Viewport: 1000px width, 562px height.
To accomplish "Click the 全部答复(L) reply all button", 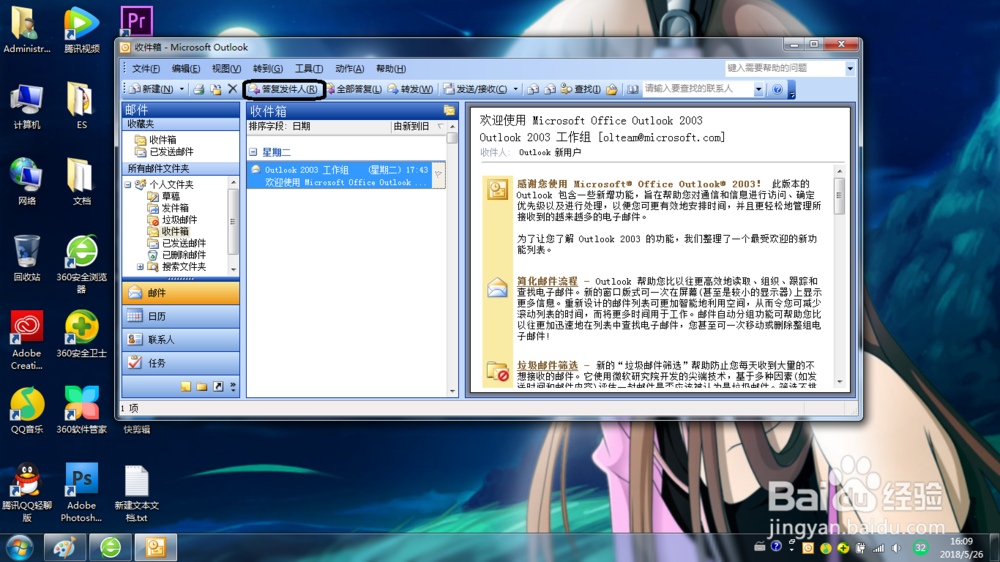I will (x=354, y=89).
